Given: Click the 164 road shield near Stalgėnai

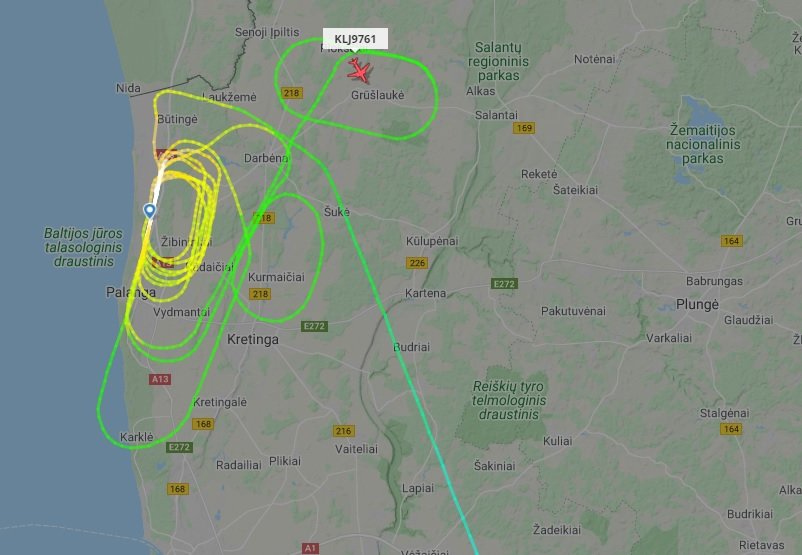Looking at the screenshot, I should [731, 429].
